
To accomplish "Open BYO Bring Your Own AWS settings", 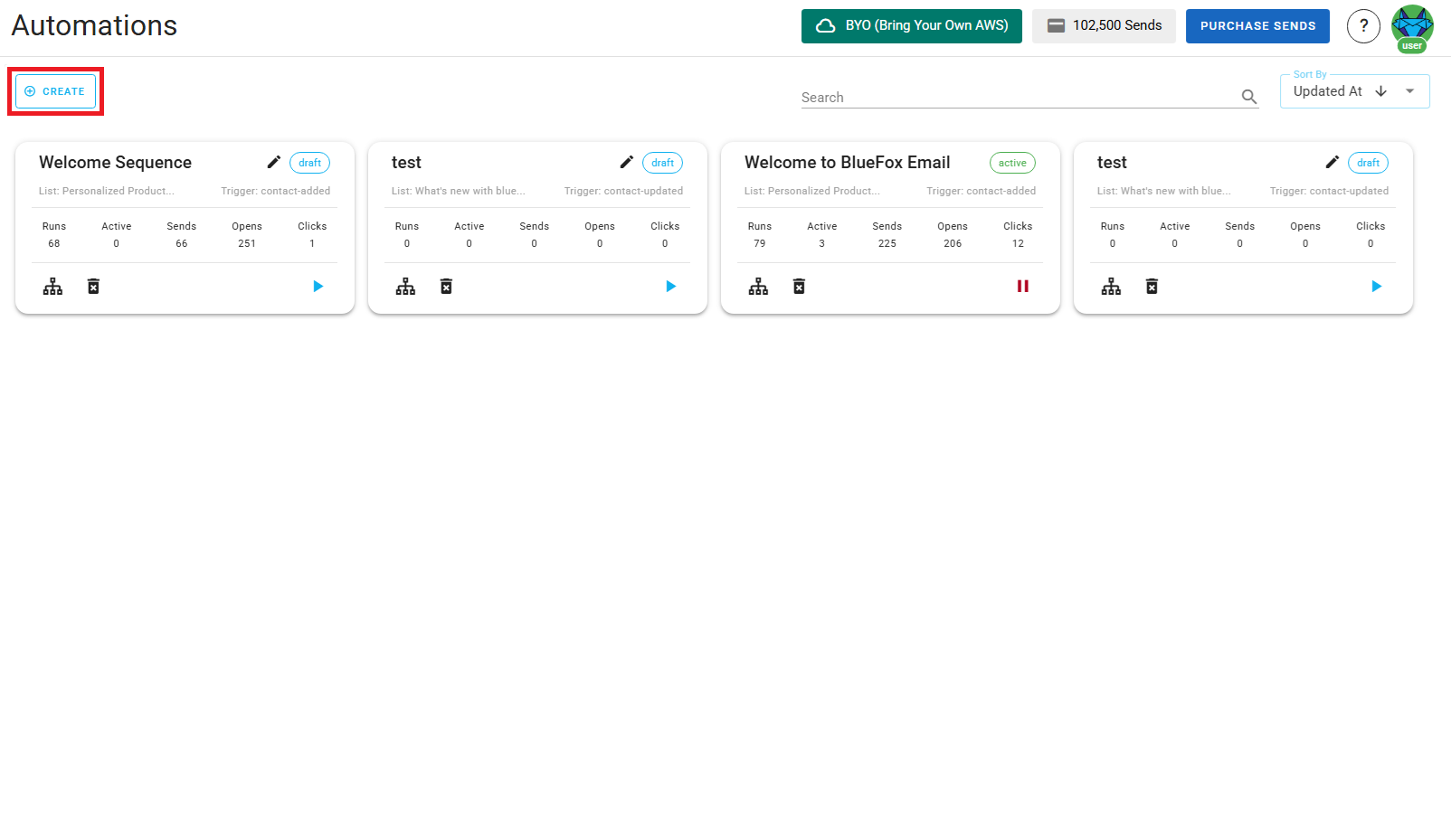I will (x=911, y=25).
